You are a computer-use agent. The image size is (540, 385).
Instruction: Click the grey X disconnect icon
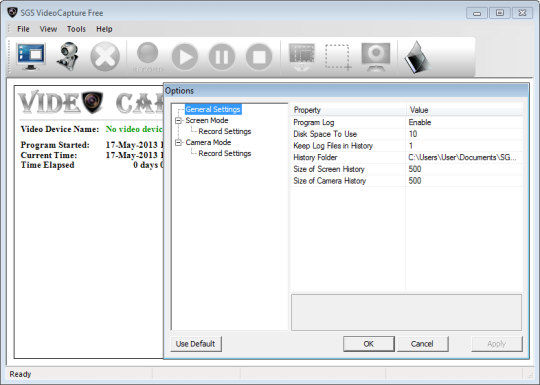pos(105,56)
